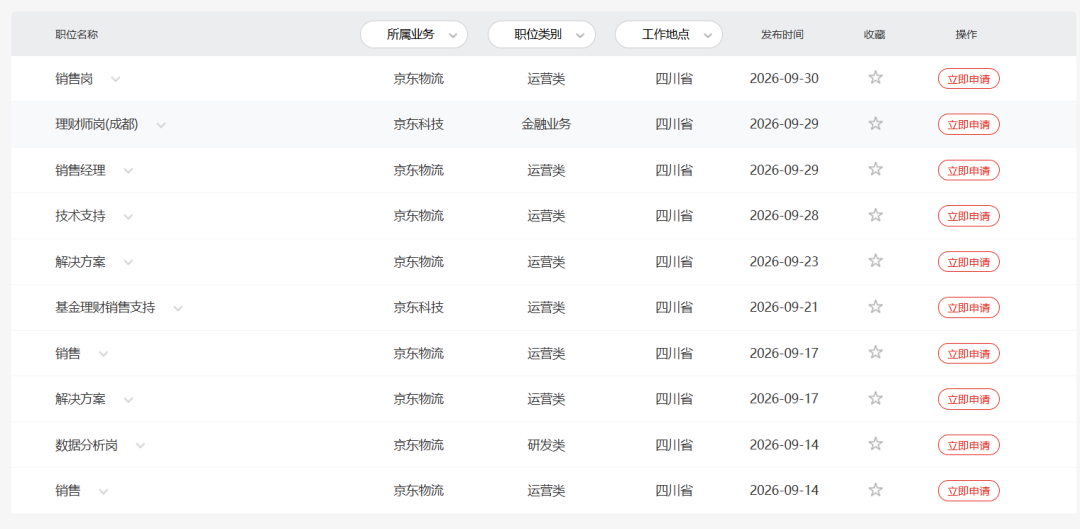Open the 数据分析岗 job title
This screenshot has height=529, width=1080.
(86, 445)
